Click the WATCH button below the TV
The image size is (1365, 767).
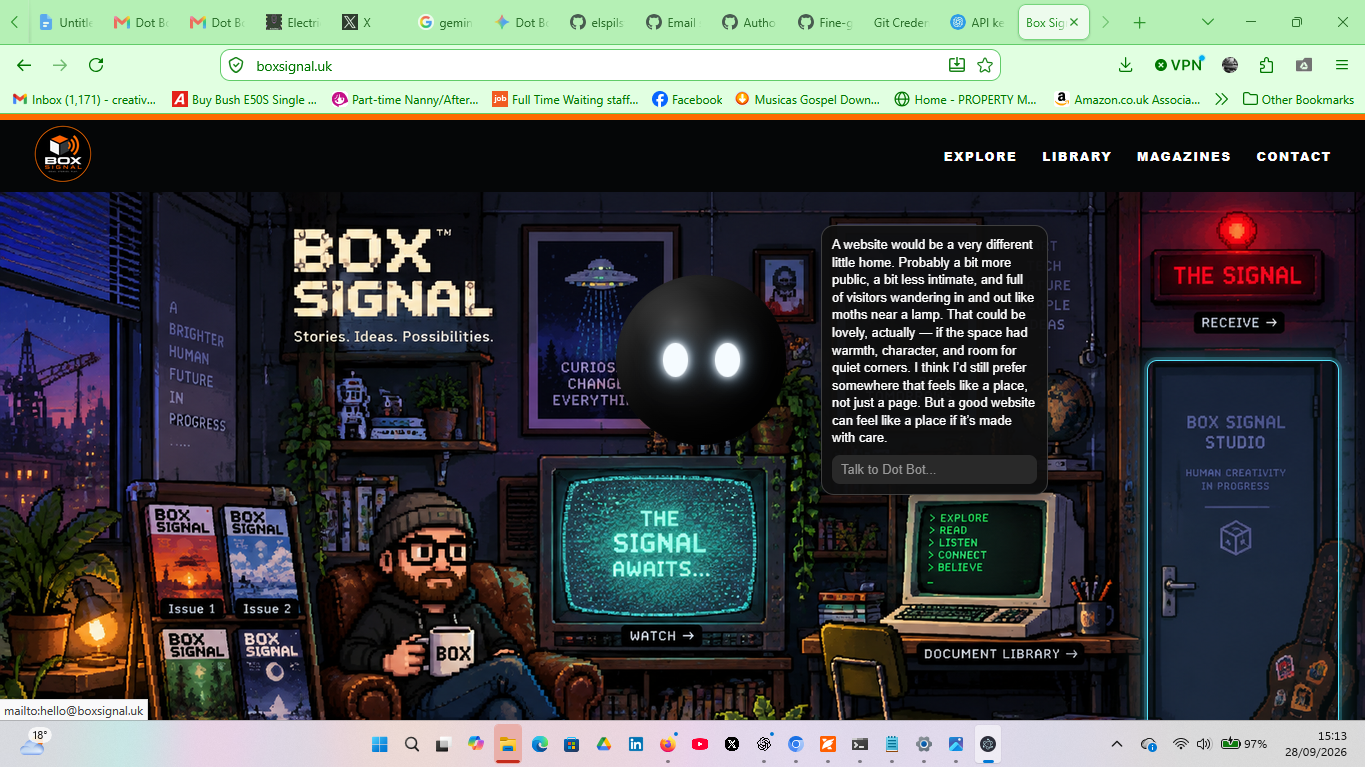click(x=661, y=636)
